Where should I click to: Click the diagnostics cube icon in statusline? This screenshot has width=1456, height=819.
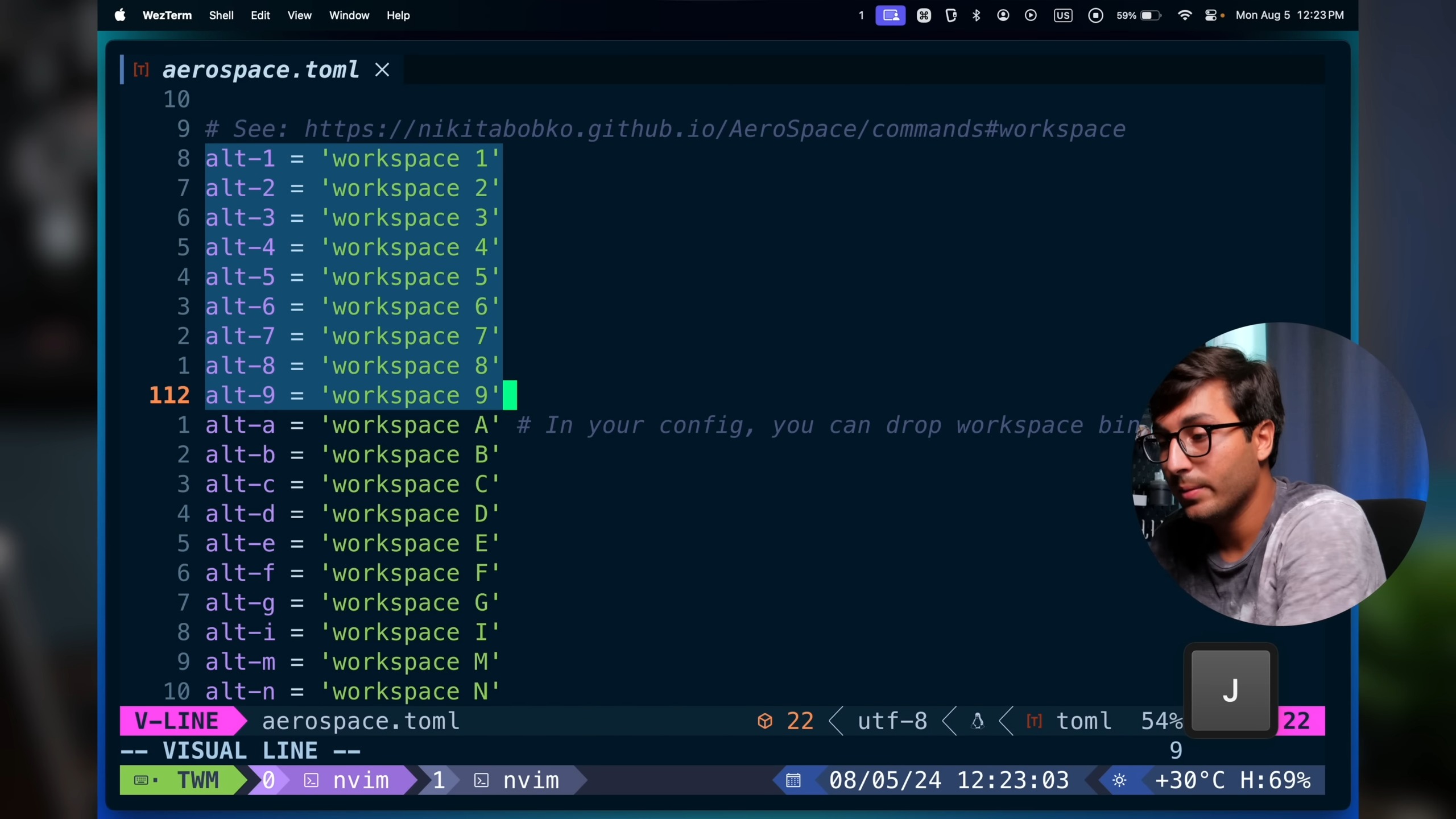click(x=765, y=721)
